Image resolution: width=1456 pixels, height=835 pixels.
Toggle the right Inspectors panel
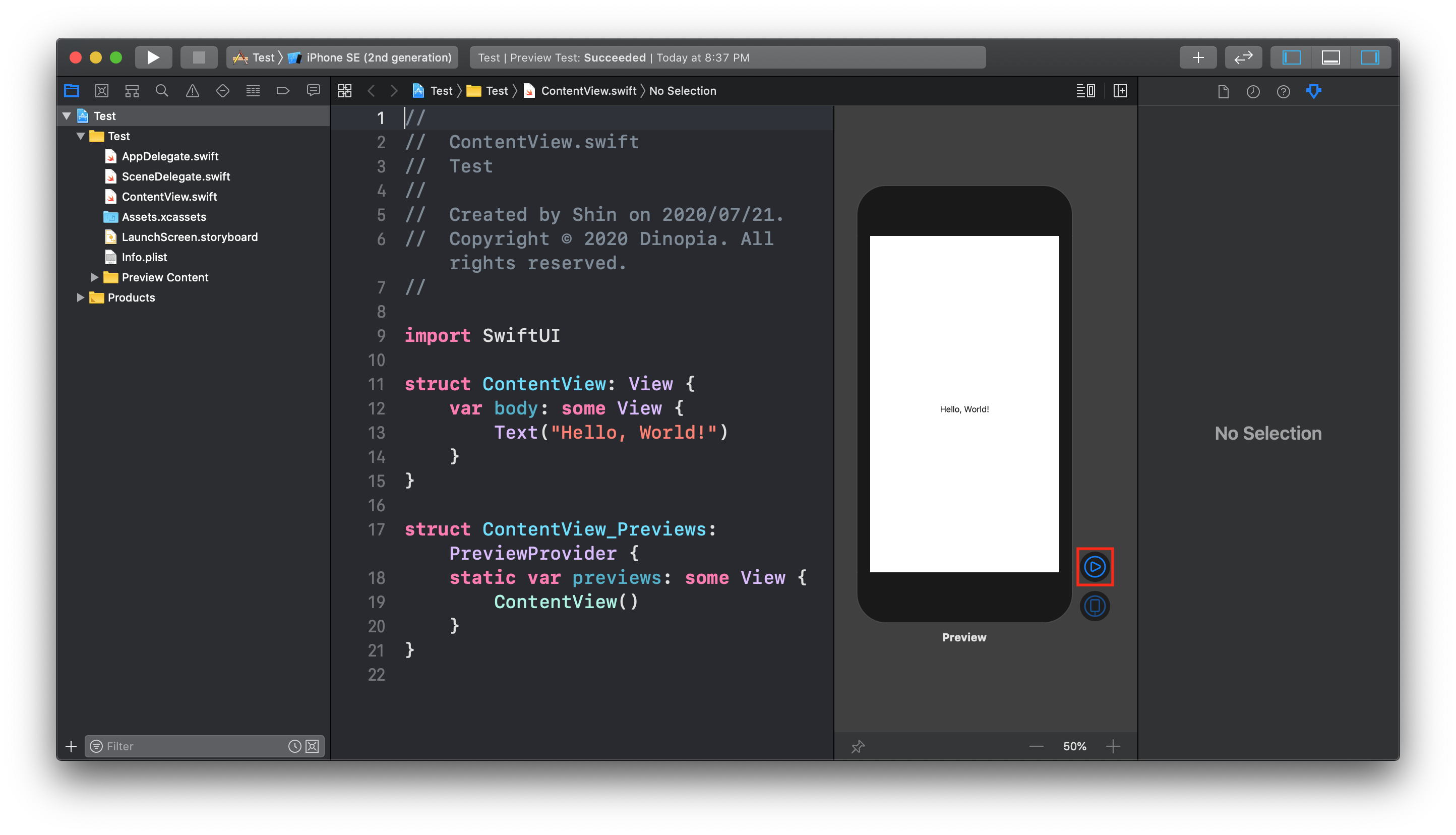point(1370,57)
